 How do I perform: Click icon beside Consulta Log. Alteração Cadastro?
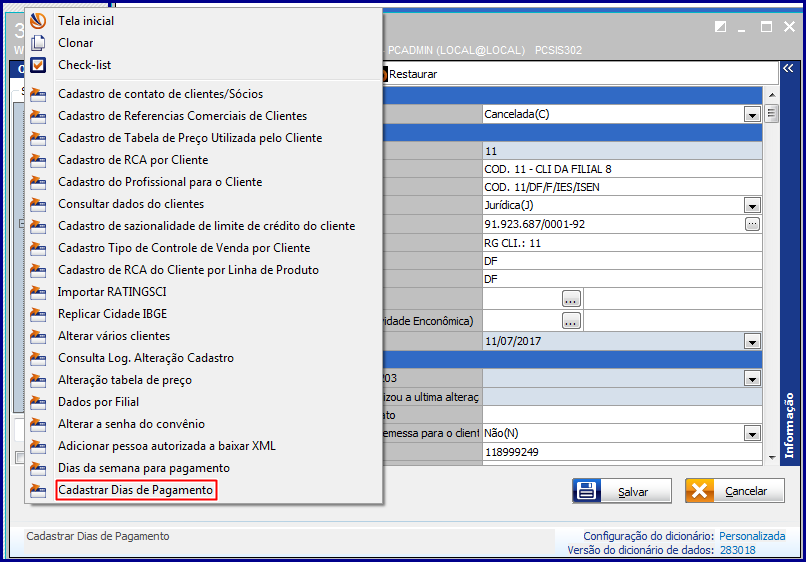pyautogui.click(x=38, y=358)
